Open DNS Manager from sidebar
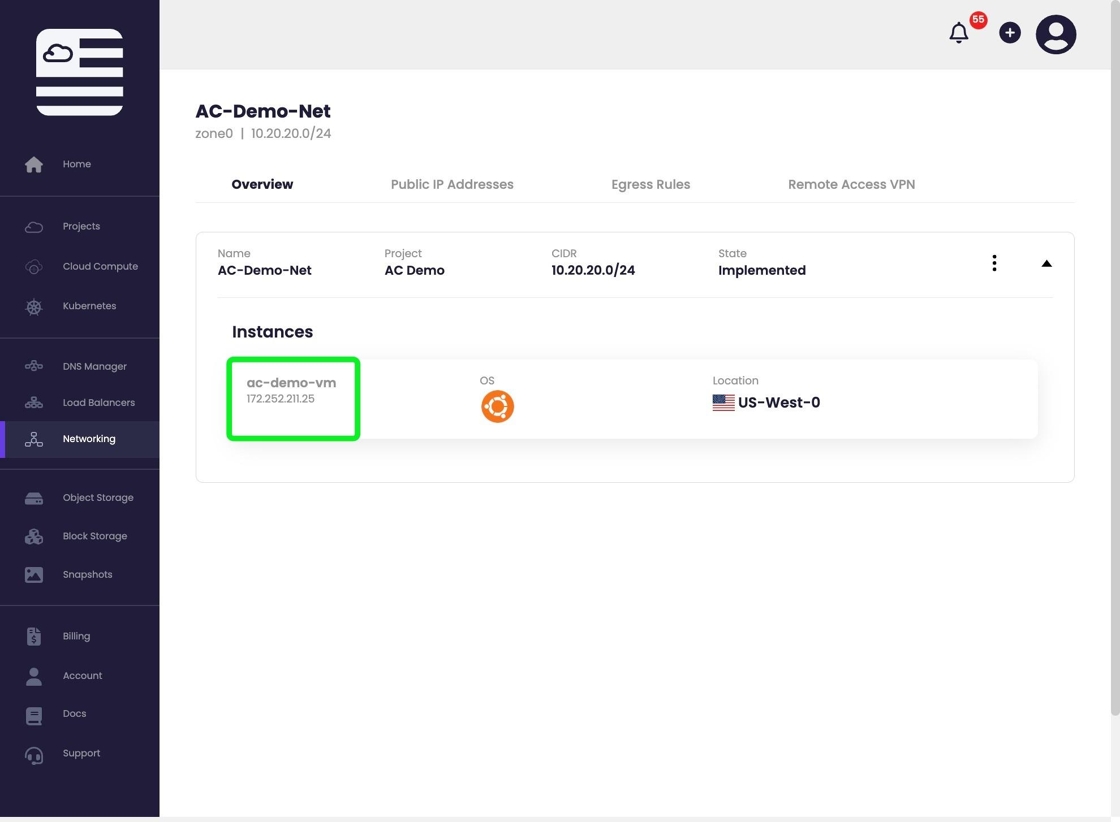 click(x=94, y=366)
